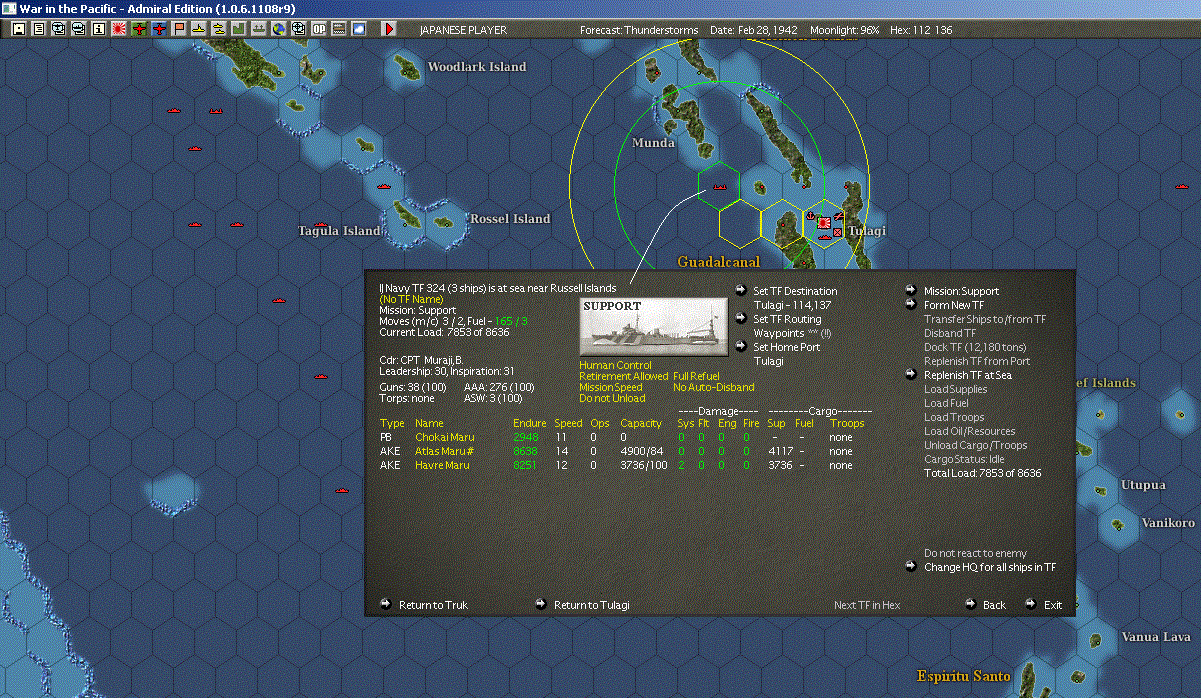Click the Espiritu Santo map label
This screenshot has height=698, width=1201.
pos(964,676)
